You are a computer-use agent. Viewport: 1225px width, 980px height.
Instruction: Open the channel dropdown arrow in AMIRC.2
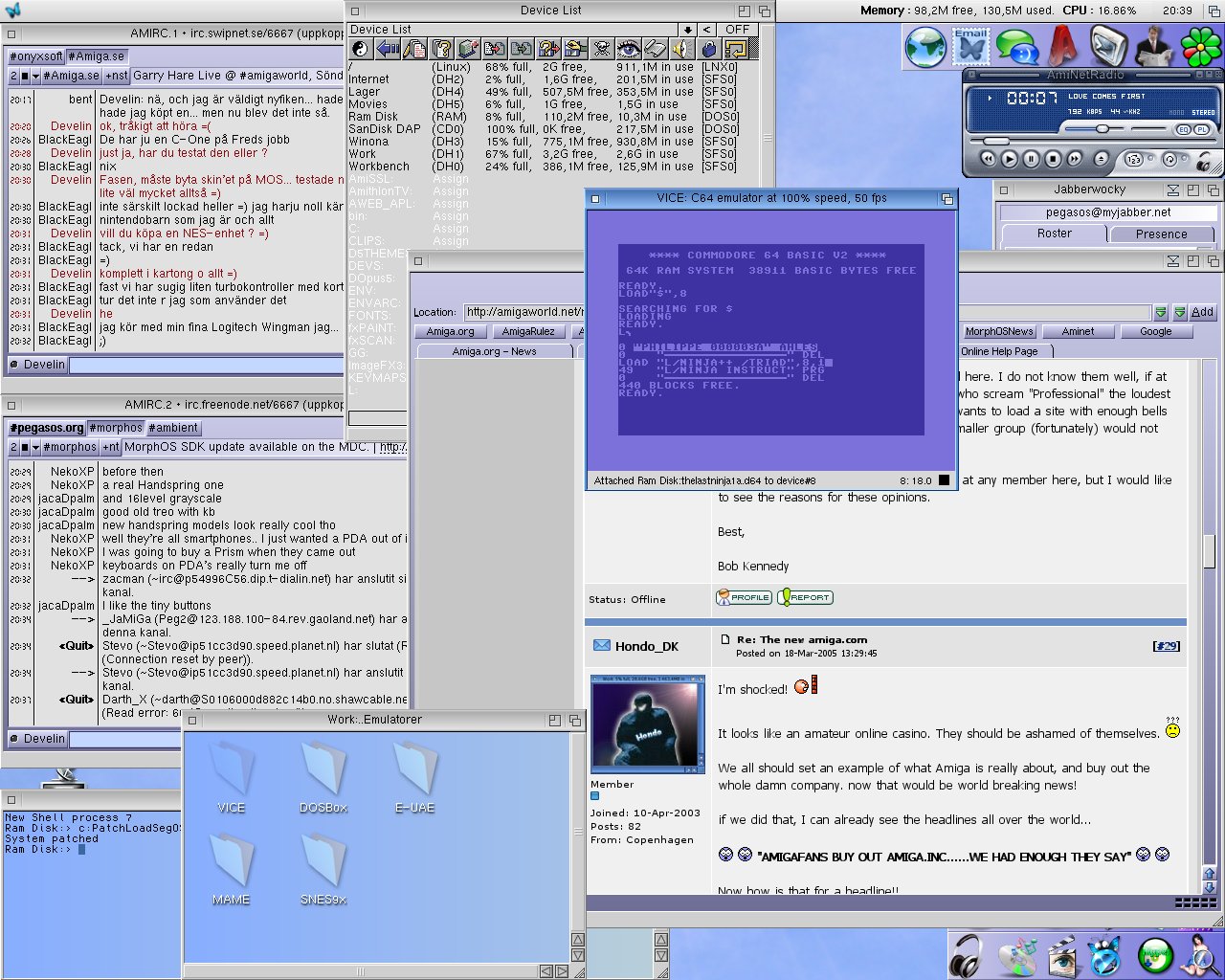pos(36,447)
